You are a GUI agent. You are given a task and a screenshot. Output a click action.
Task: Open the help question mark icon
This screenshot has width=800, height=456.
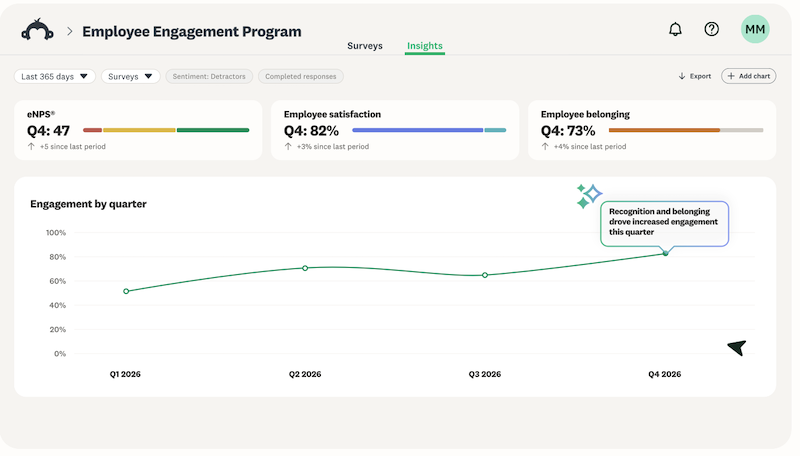(x=711, y=30)
